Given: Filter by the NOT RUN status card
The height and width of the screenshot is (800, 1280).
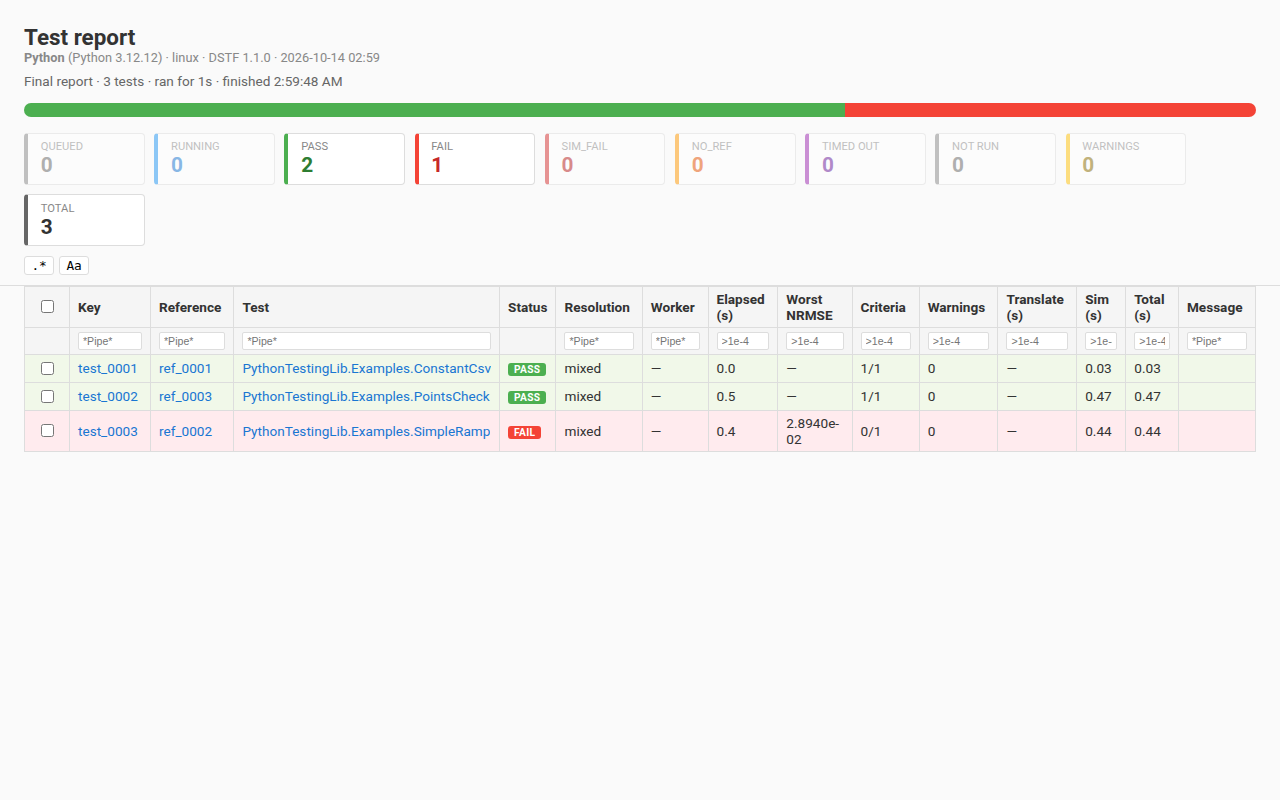Looking at the screenshot, I should point(995,159).
